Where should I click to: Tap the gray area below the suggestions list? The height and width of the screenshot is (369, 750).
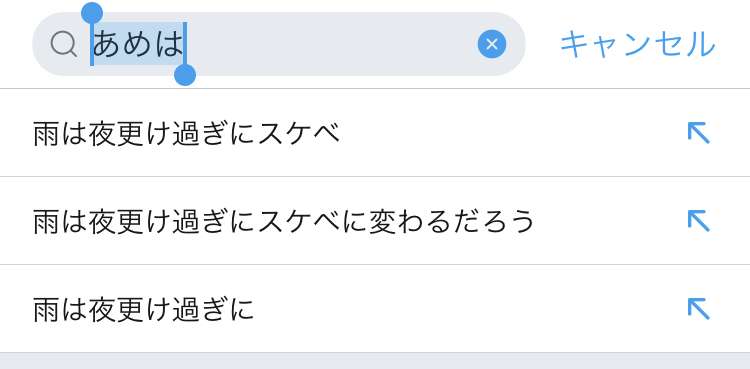[375, 361]
